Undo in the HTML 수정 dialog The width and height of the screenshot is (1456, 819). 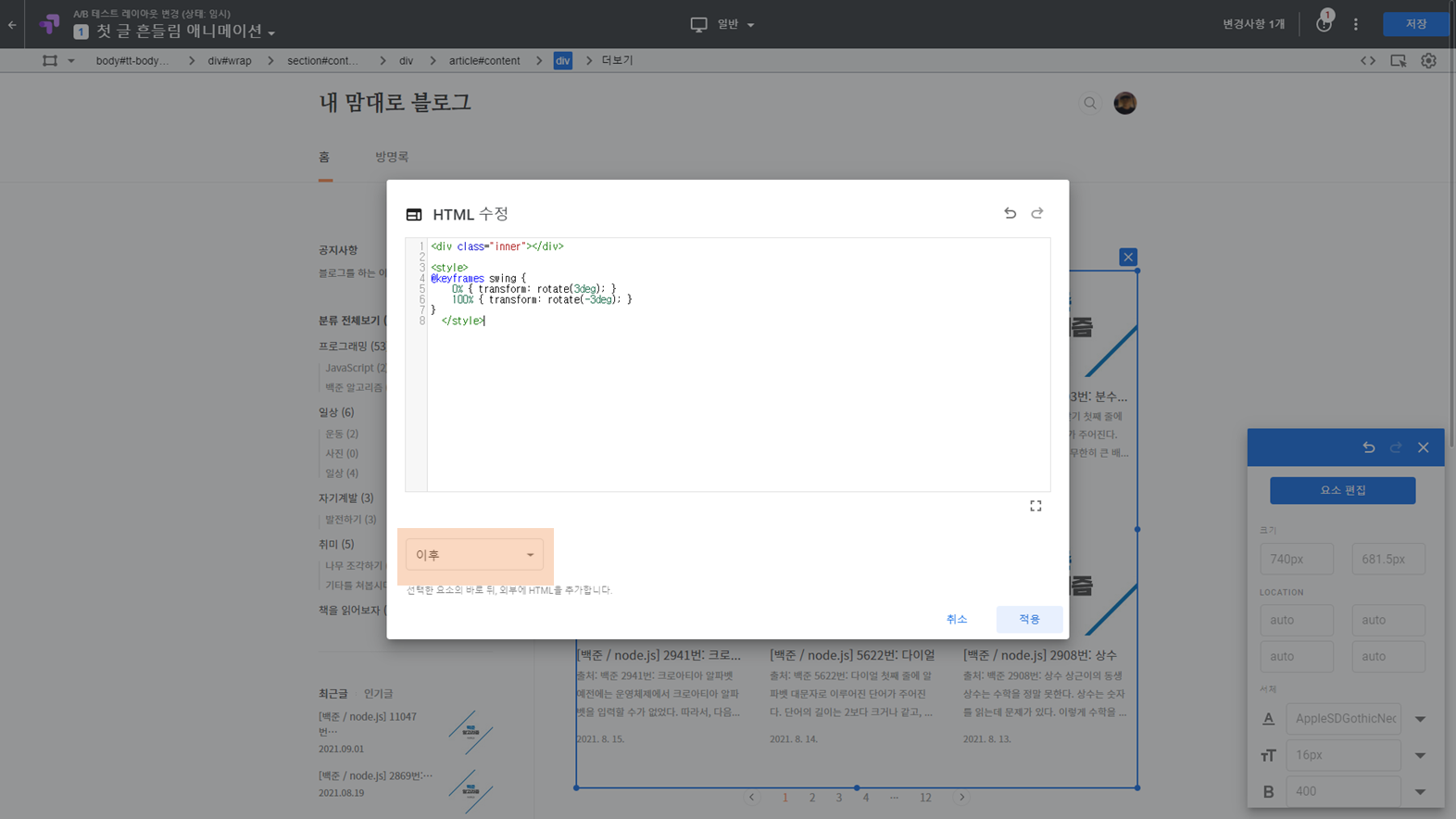coord(1010,213)
